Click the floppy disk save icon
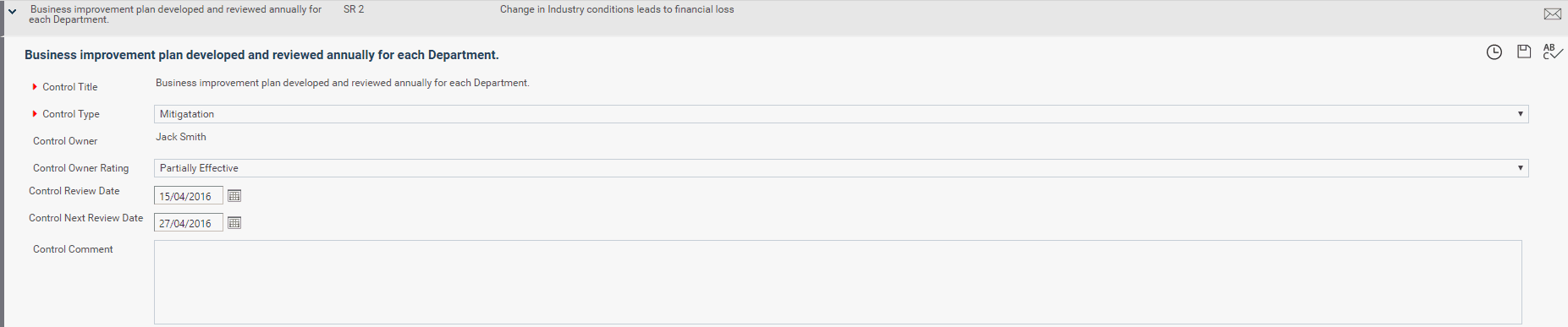The height and width of the screenshot is (327, 1568). [x=1524, y=52]
